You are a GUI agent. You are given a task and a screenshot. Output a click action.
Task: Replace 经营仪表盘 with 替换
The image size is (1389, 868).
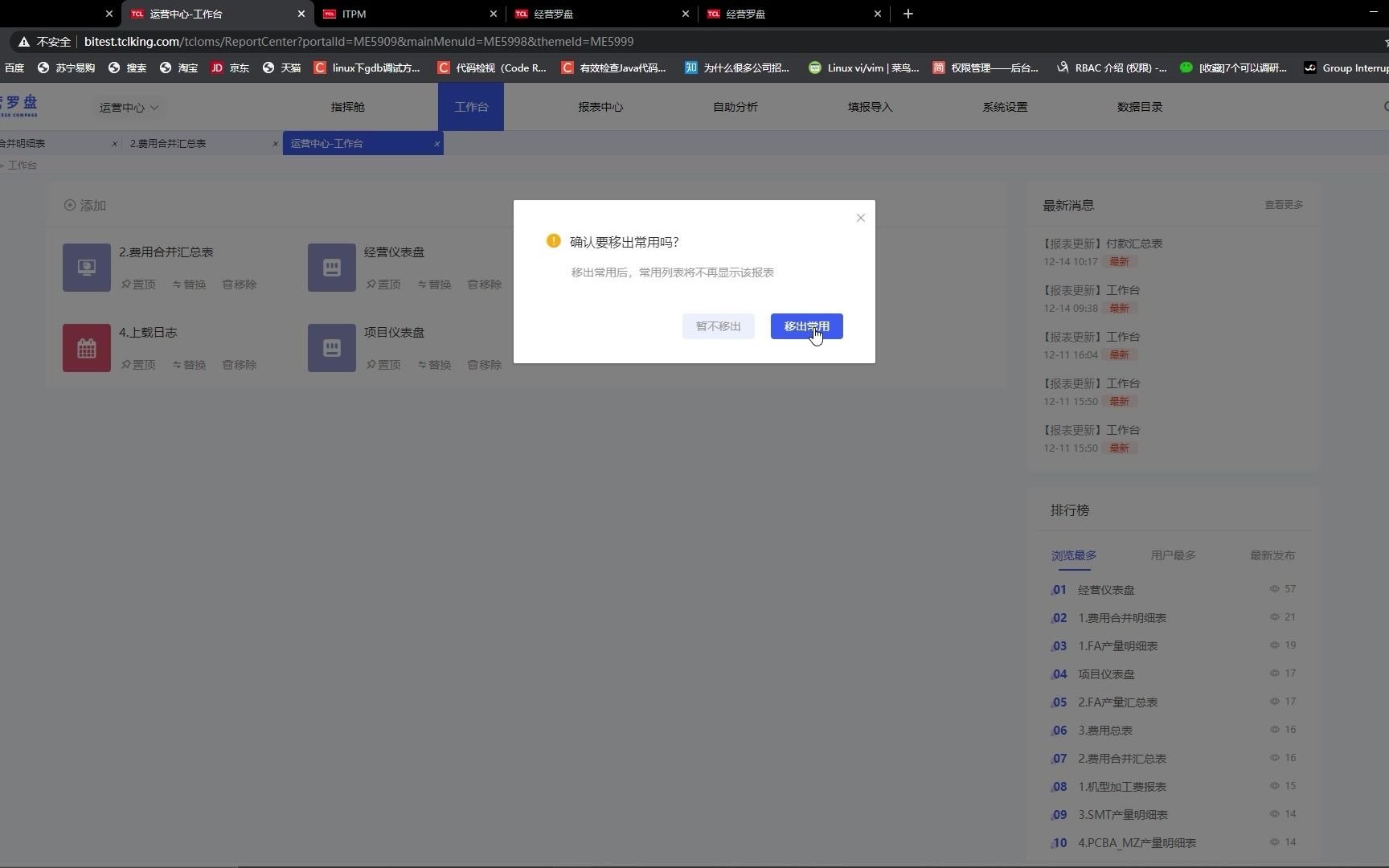434,285
